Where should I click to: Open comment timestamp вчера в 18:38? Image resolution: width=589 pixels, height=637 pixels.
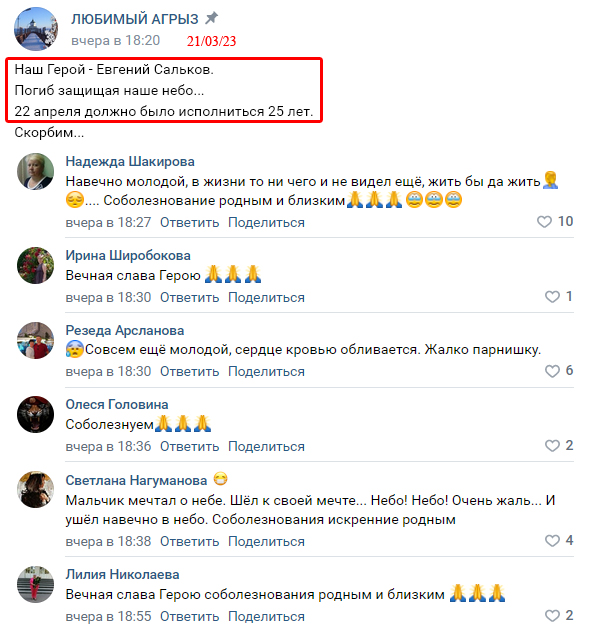tap(108, 542)
